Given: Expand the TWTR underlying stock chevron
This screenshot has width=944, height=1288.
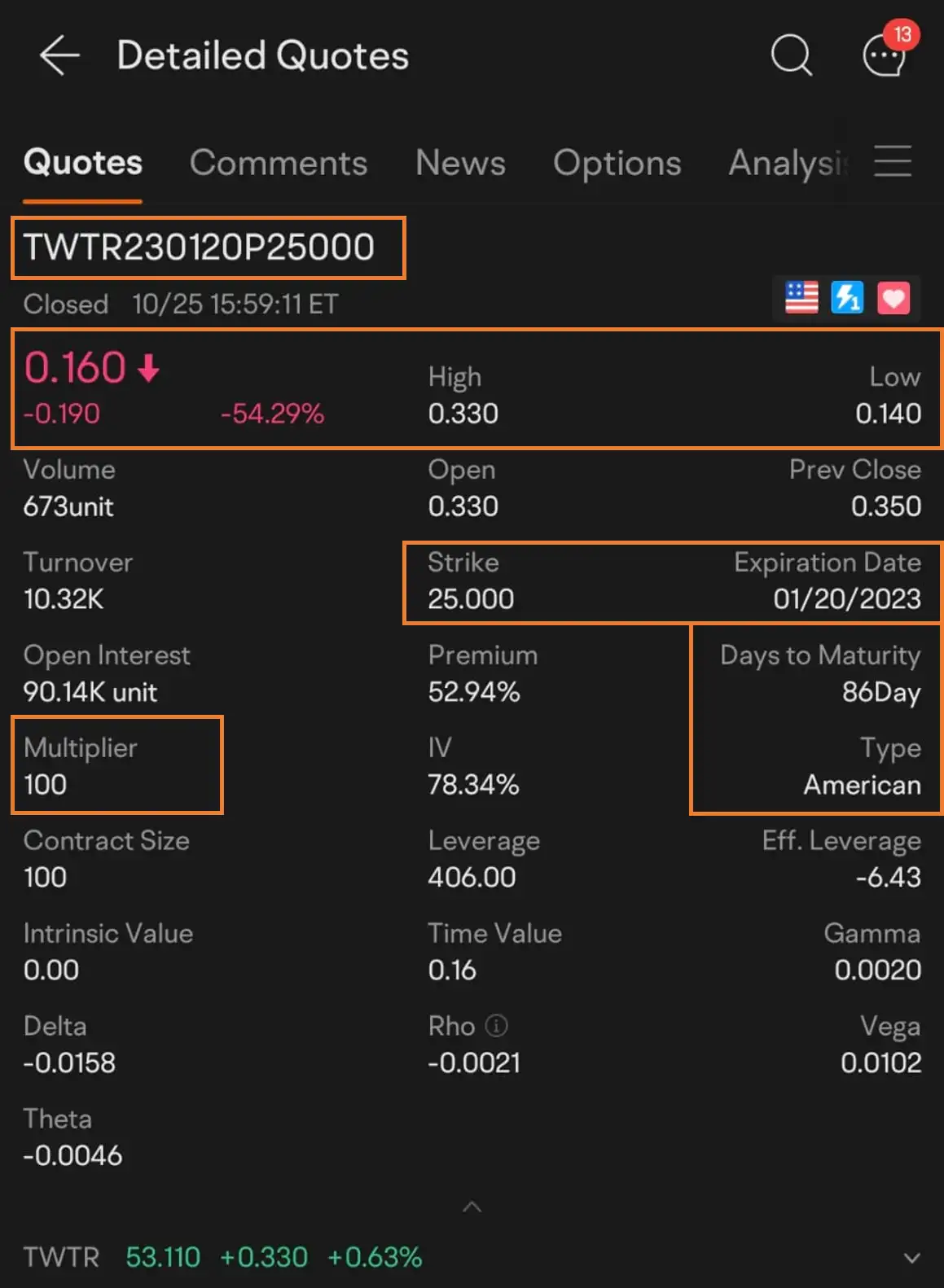Looking at the screenshot, I should (911, 1258).
